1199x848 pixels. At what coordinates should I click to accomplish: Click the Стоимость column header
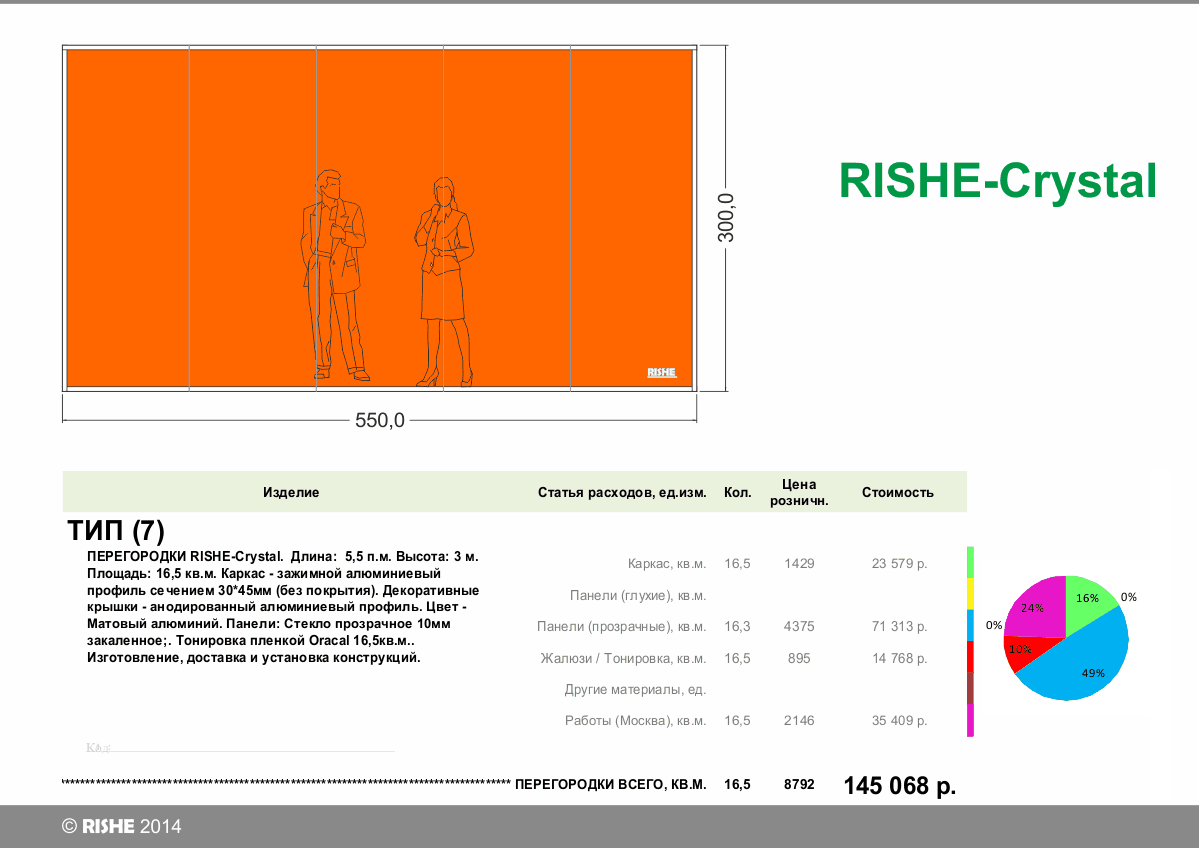click(x=898, y=492)
